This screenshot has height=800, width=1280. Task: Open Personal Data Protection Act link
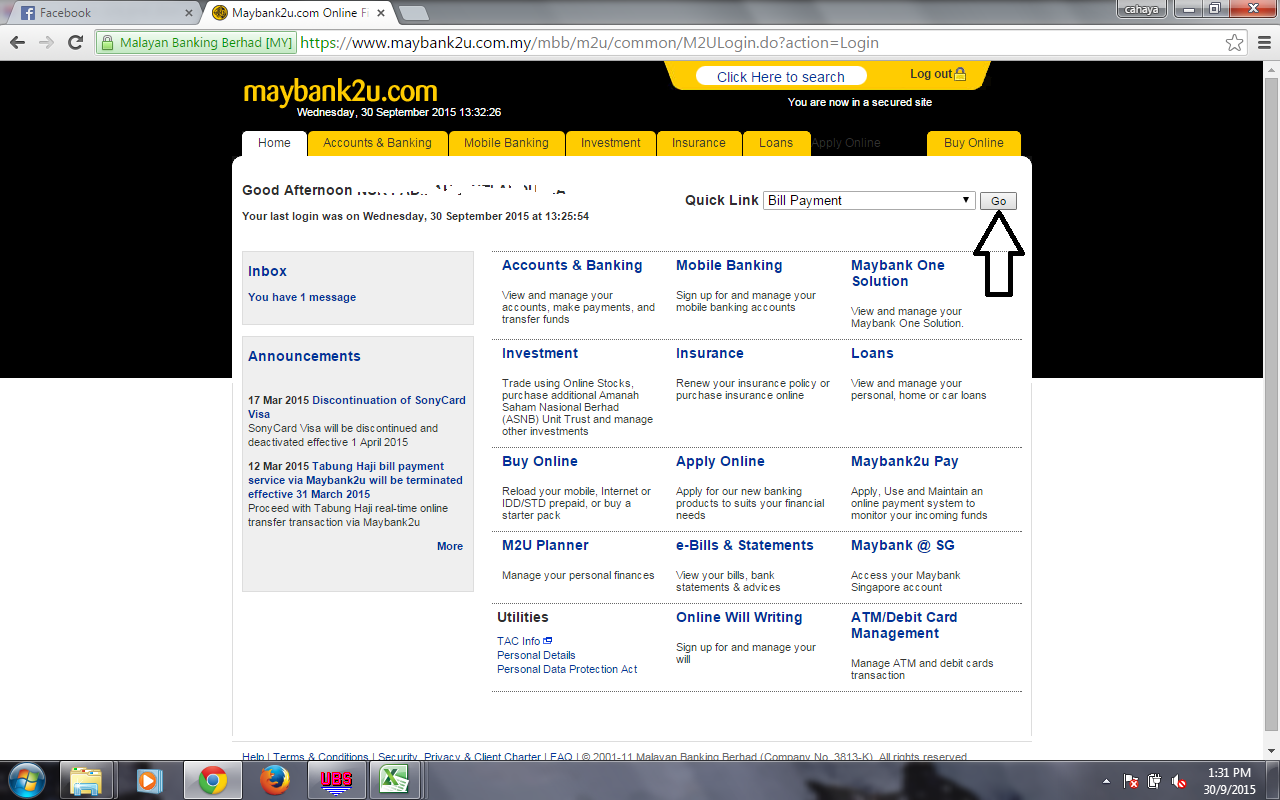(x=567, y=669)
